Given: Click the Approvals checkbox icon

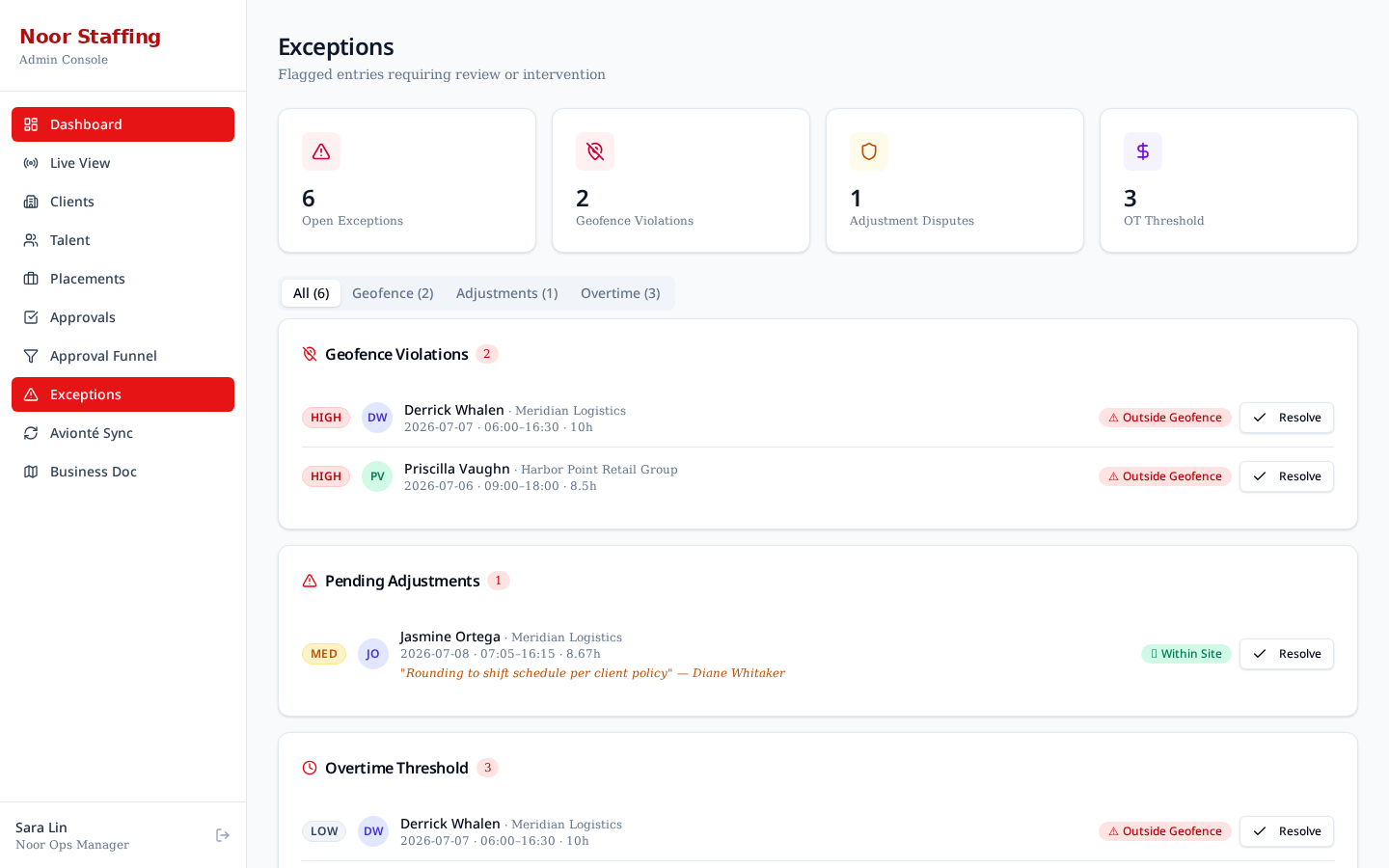Looking at the screenshot, I should [31, 317].
